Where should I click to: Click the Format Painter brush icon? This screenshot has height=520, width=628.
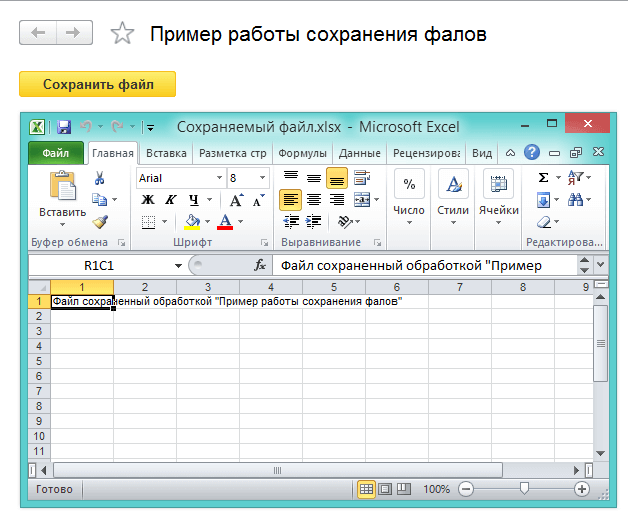tap(100, 222)
